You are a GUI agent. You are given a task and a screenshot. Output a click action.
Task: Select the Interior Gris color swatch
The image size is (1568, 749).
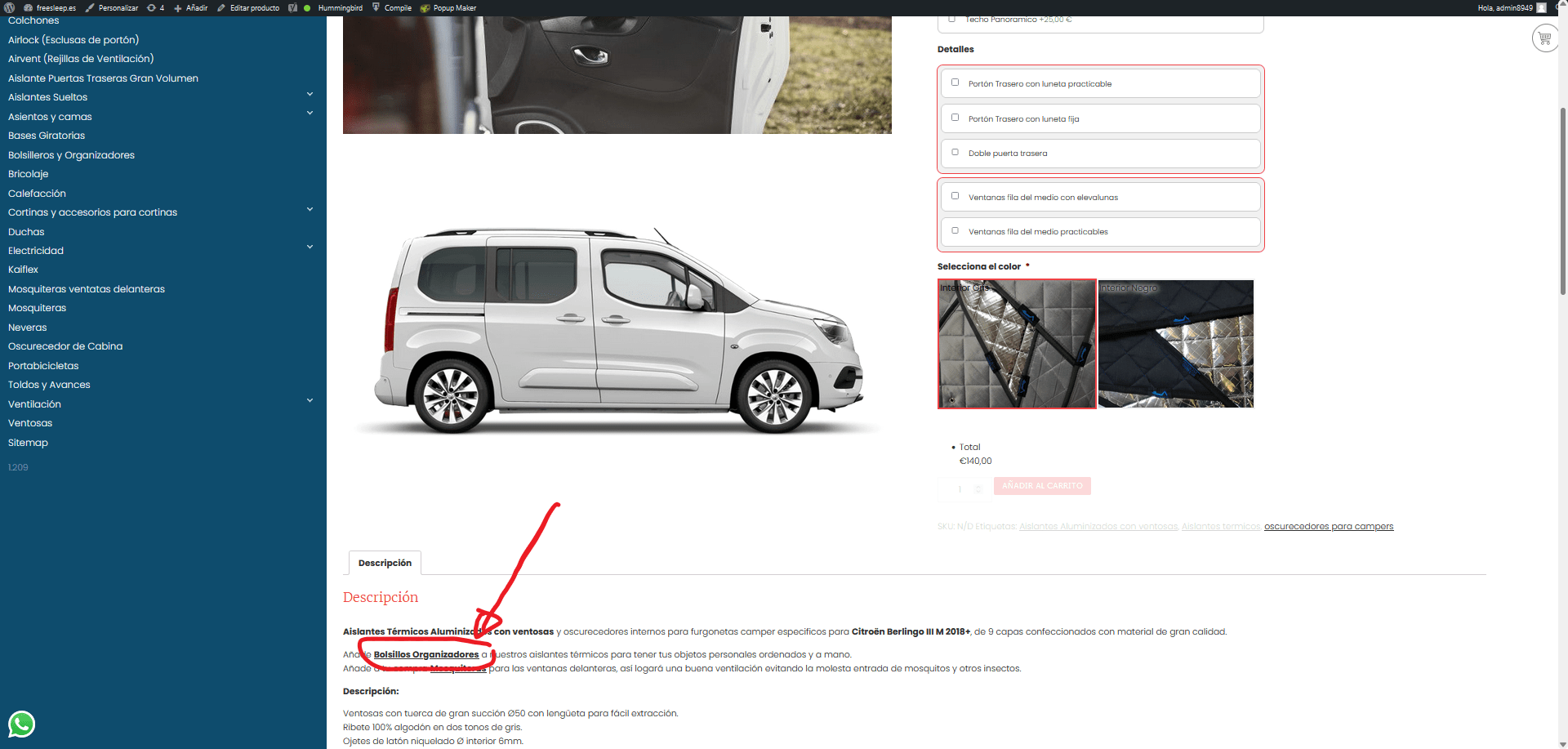1017,344
